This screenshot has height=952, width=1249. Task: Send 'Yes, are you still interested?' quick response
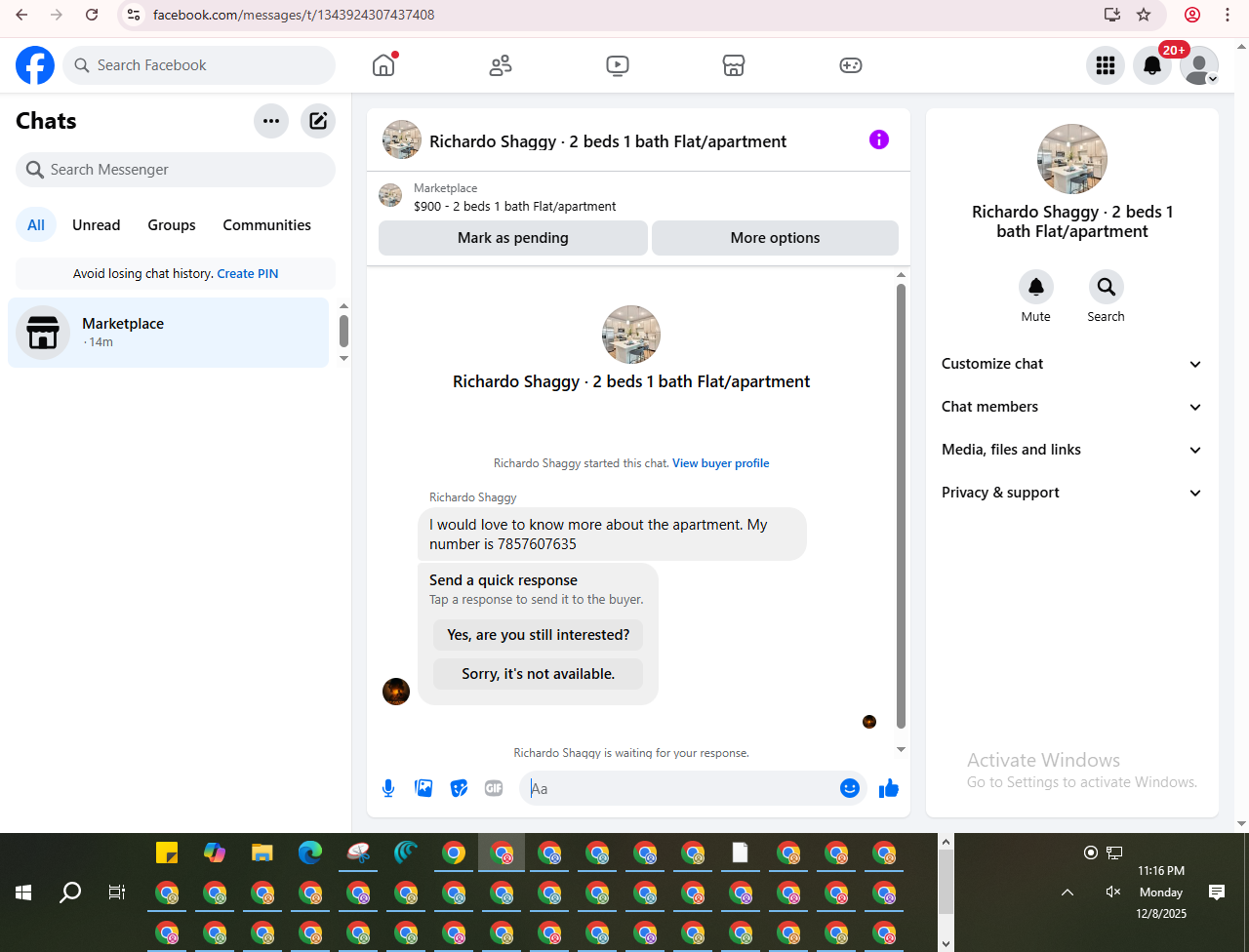pyautogui.click(x=539, y=635)
